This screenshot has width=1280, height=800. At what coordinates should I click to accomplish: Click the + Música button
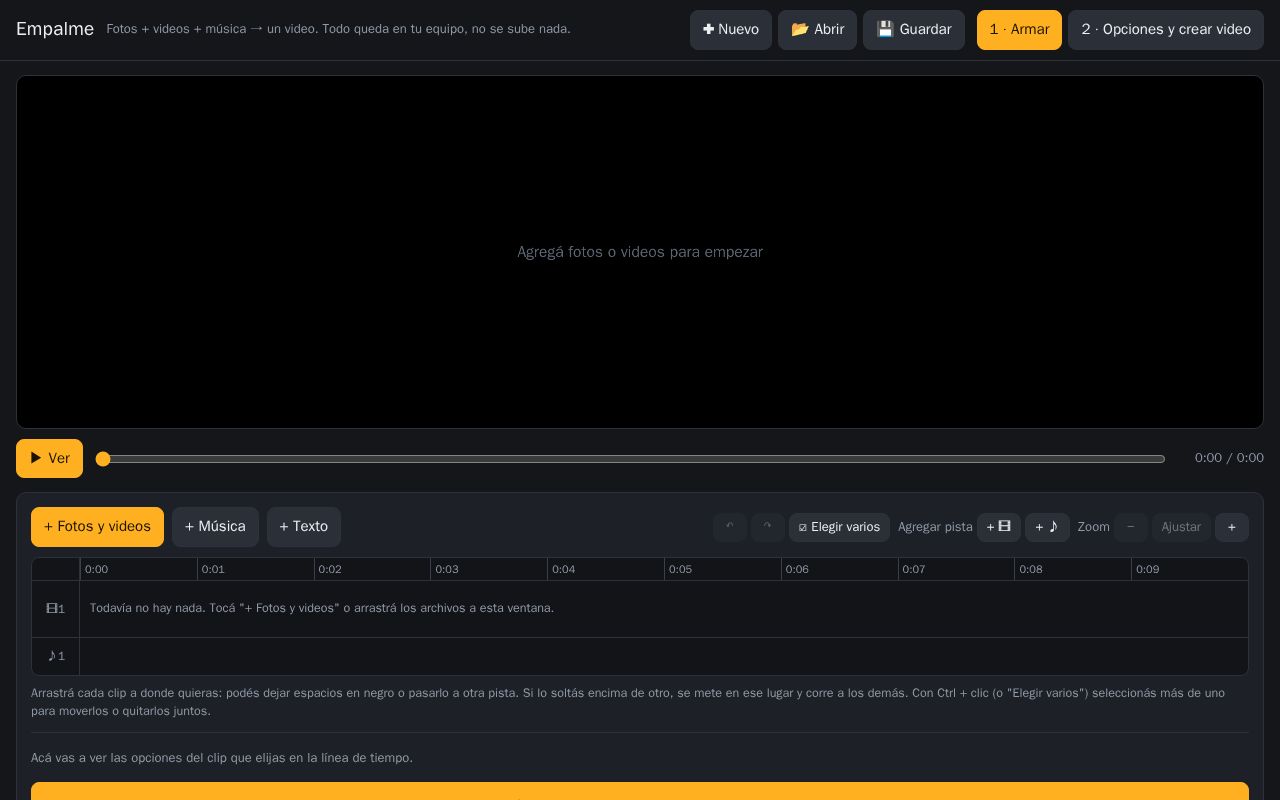click(x=215, y=527)
